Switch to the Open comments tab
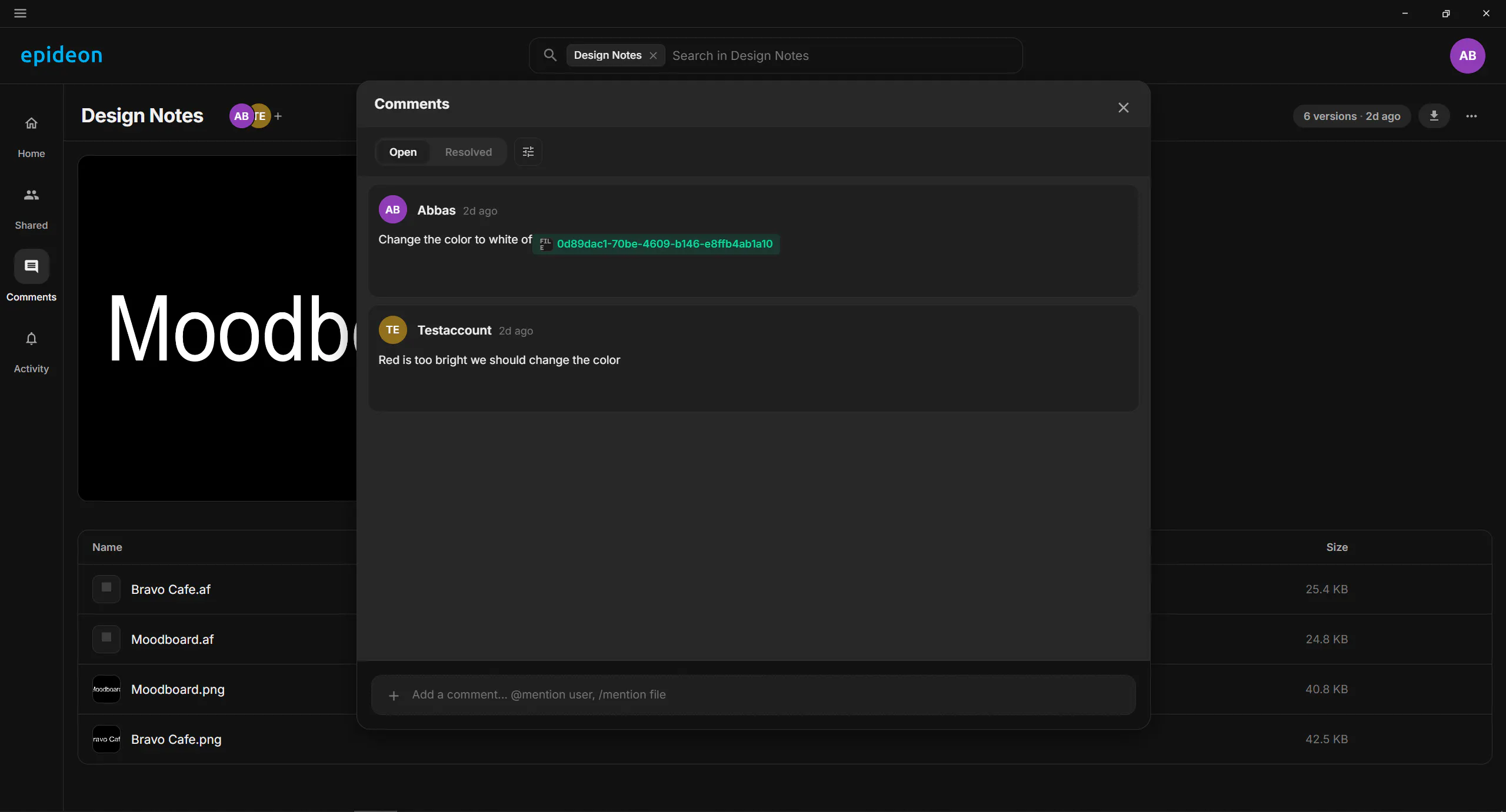 tap(403, 152)
